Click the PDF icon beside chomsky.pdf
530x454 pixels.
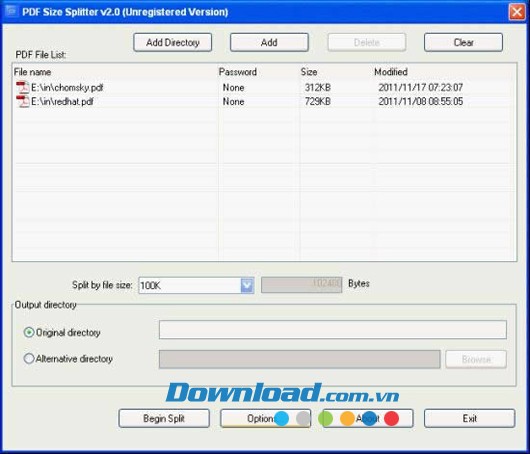tap(23, 88)
